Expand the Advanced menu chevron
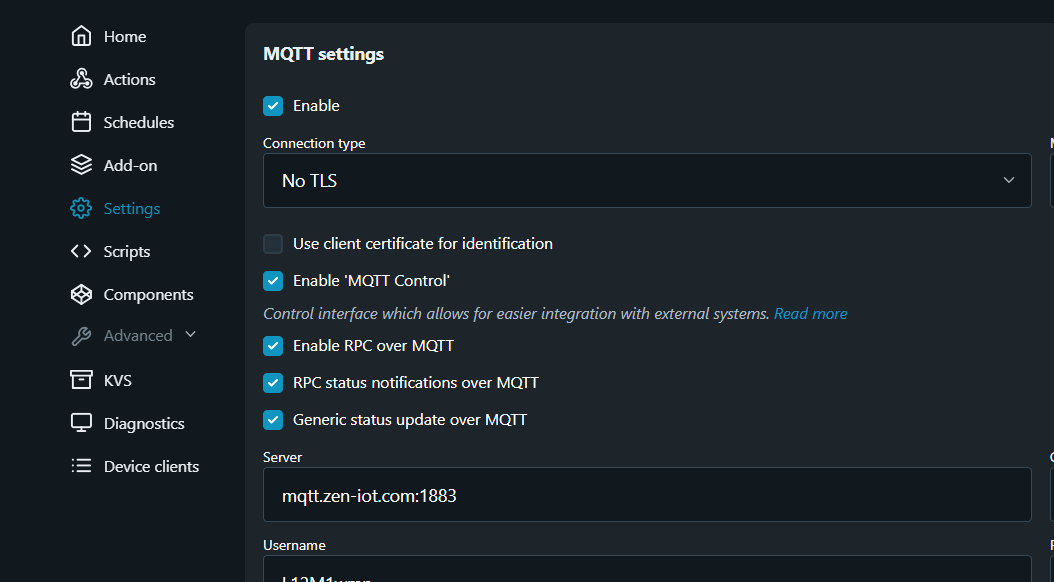This screenshot has height=582, width=1054. coord(190,334)
